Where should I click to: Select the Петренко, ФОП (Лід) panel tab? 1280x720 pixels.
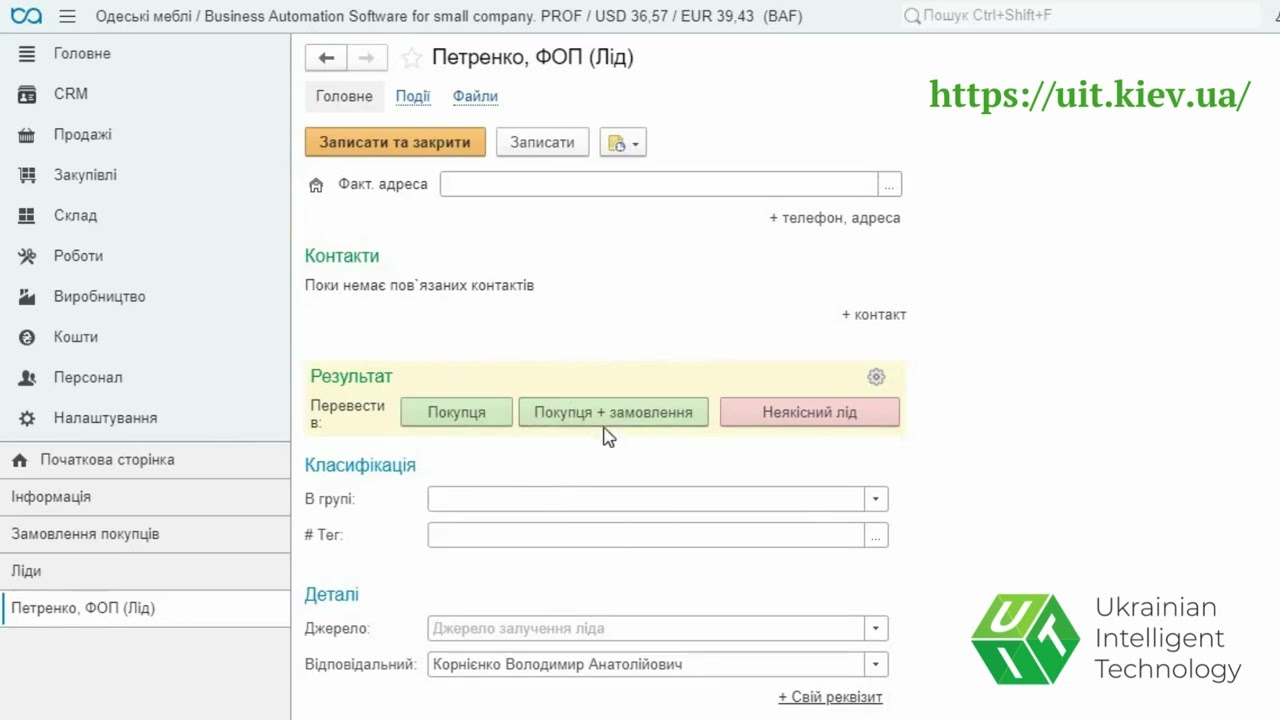pyautogui.click(x=145, y=608)
